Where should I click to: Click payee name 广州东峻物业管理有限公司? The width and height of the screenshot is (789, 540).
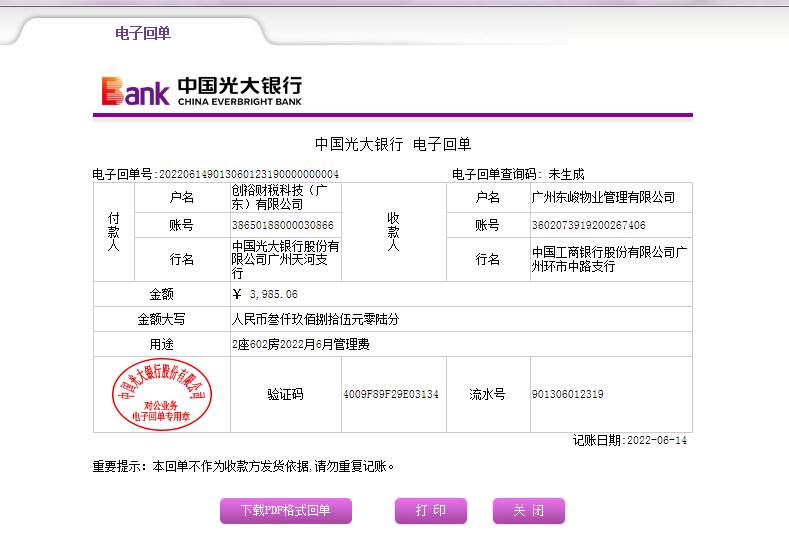(603, 197)
